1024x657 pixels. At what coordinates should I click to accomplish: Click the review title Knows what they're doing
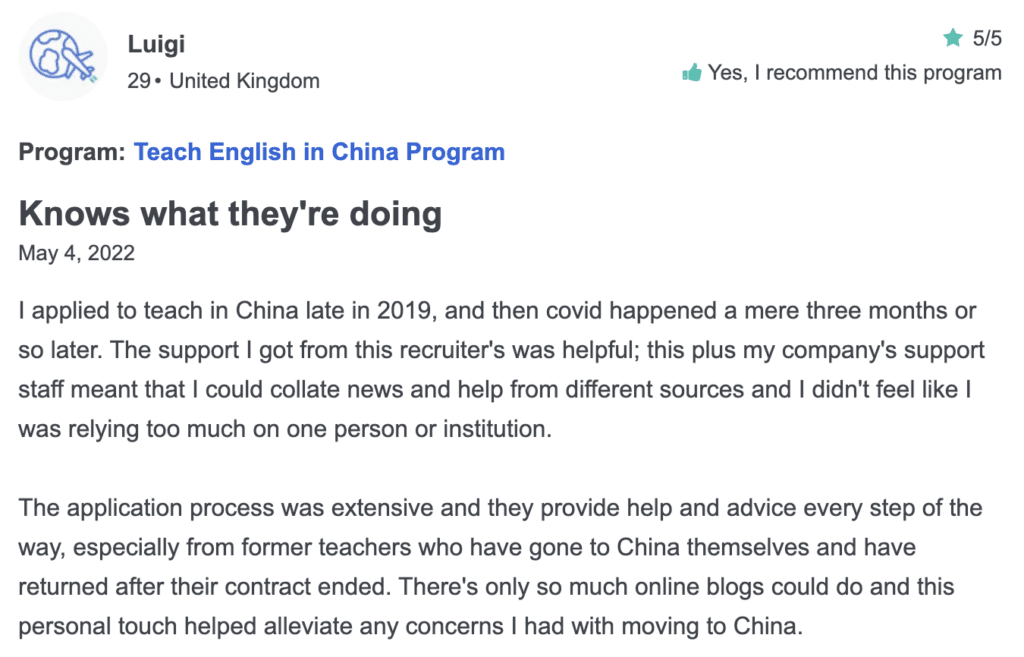coord(231,214)
